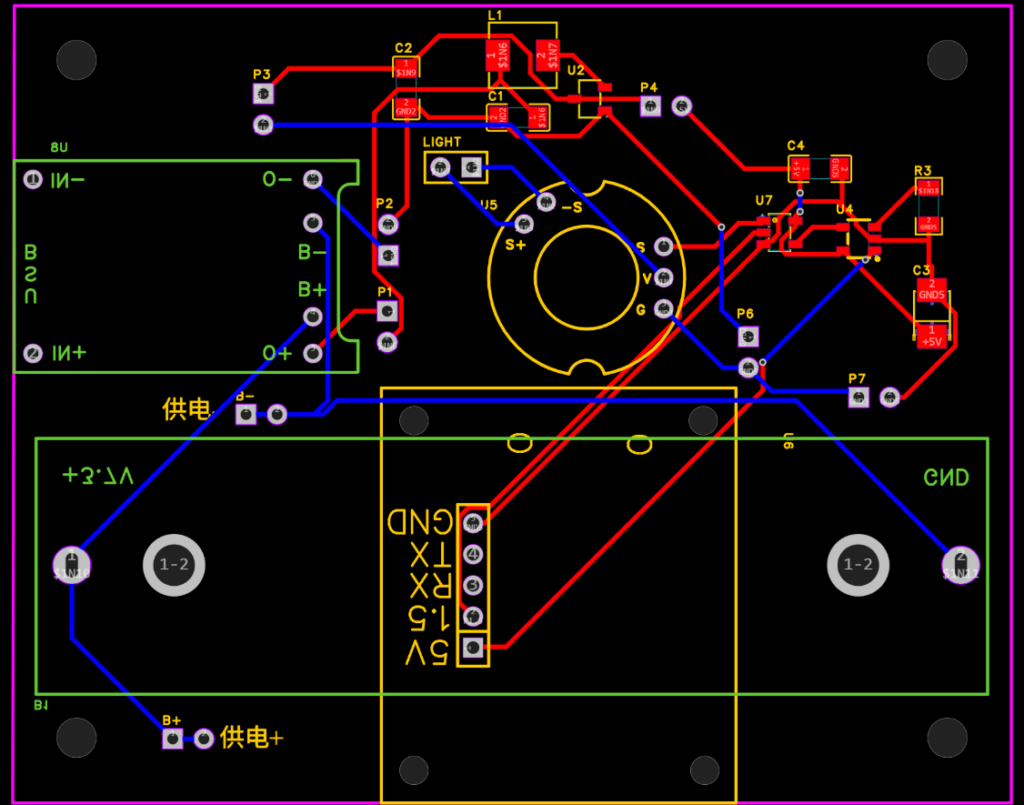Select the square pad of connector P6

(747, 335)
